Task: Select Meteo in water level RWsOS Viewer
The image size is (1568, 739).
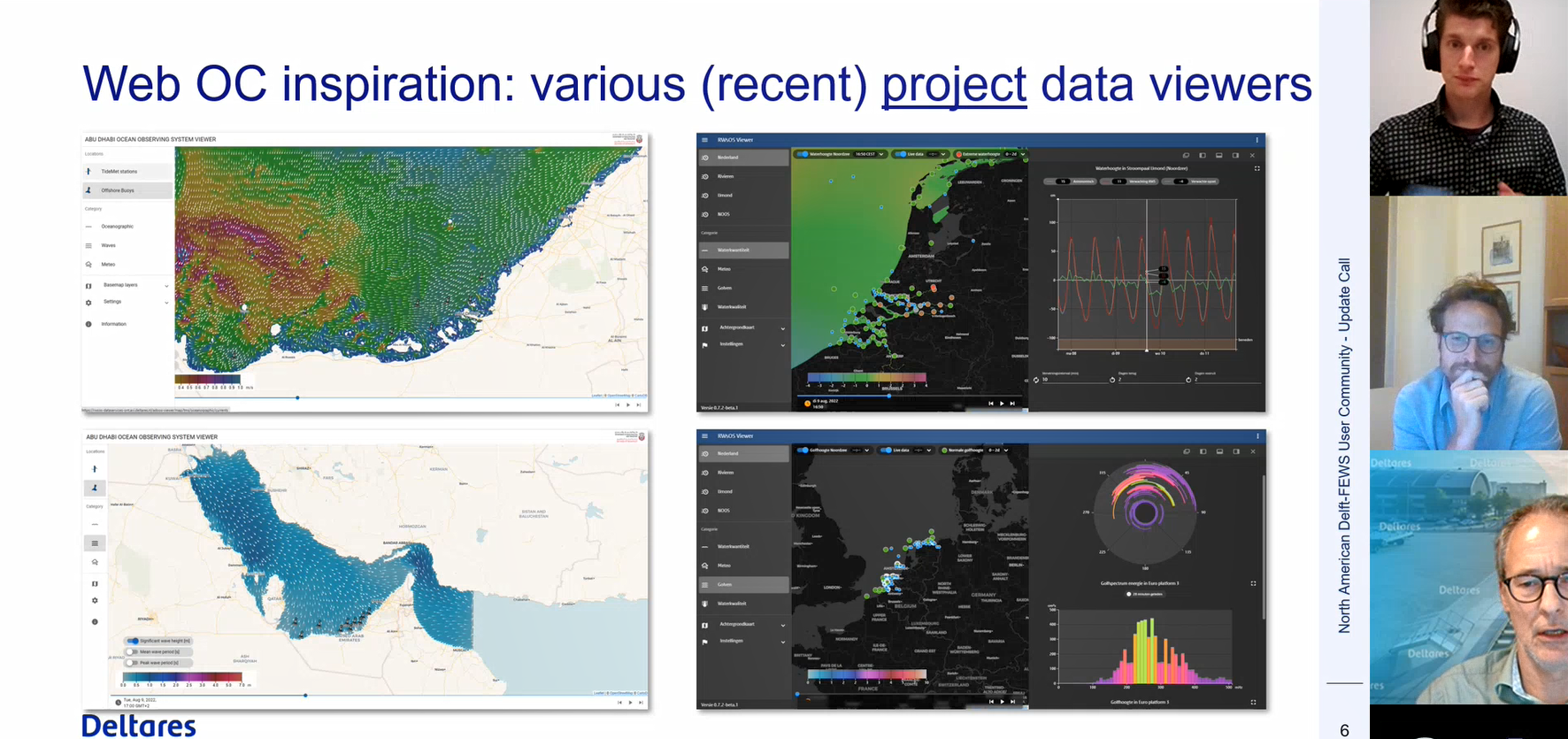Action: pyautogui.click(x=743, y=269)
